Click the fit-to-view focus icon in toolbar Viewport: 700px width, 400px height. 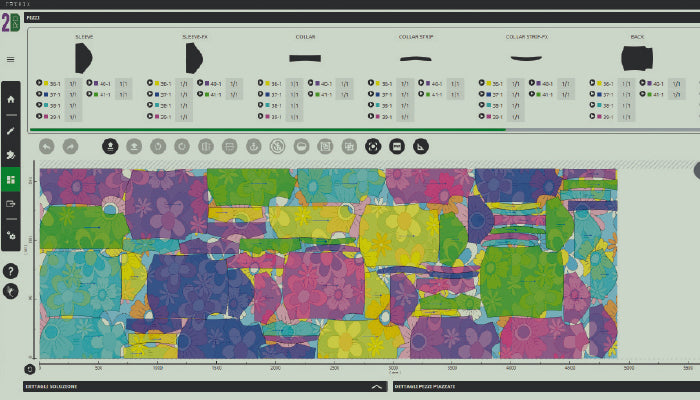click(373, 146)
